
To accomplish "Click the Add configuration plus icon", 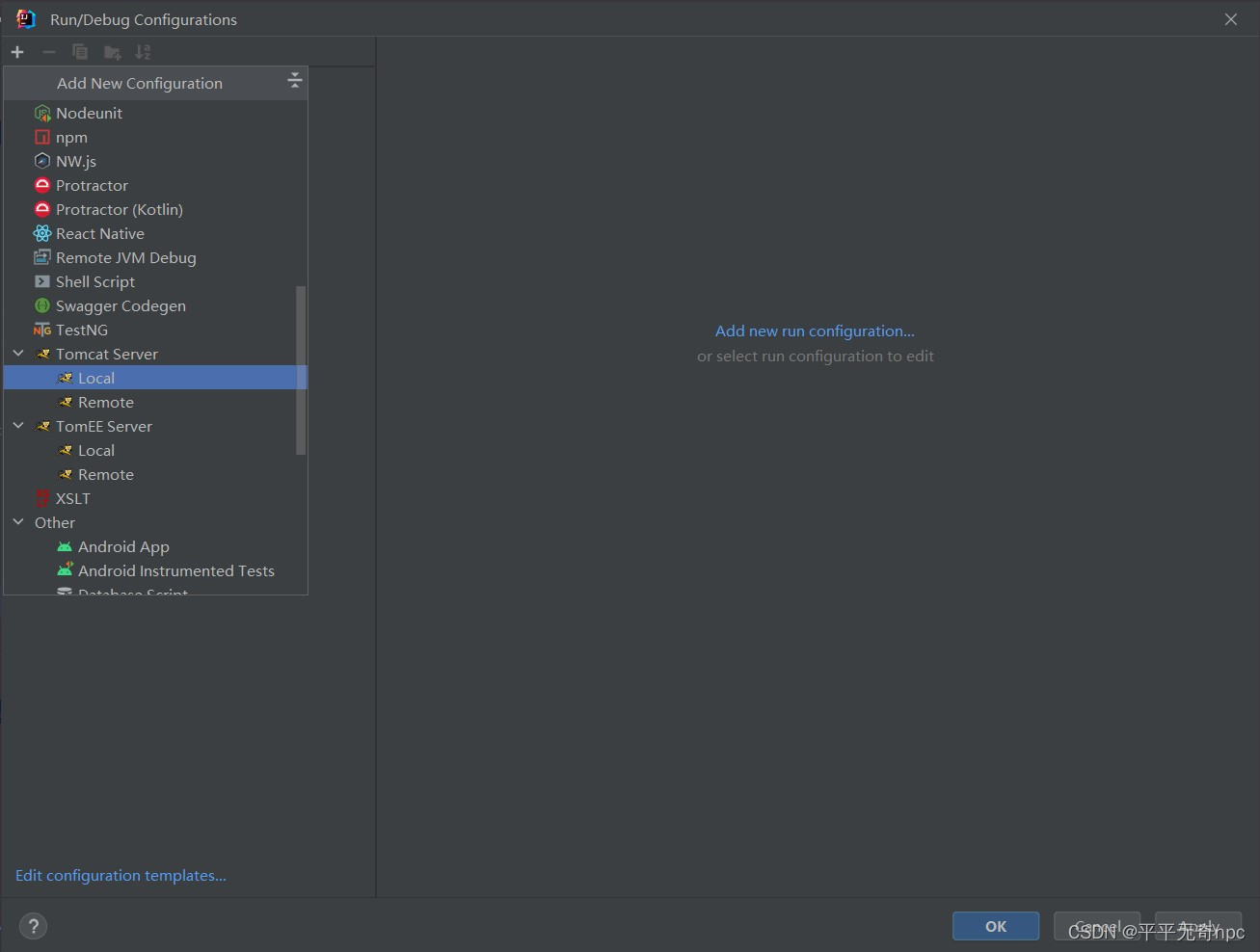I will [x=17, y=52].
